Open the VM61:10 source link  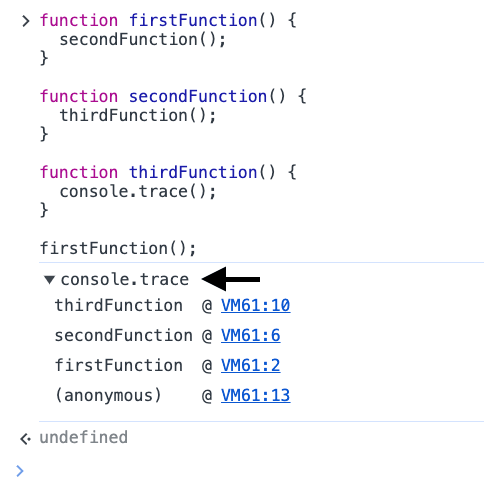[x=255, y=305]
